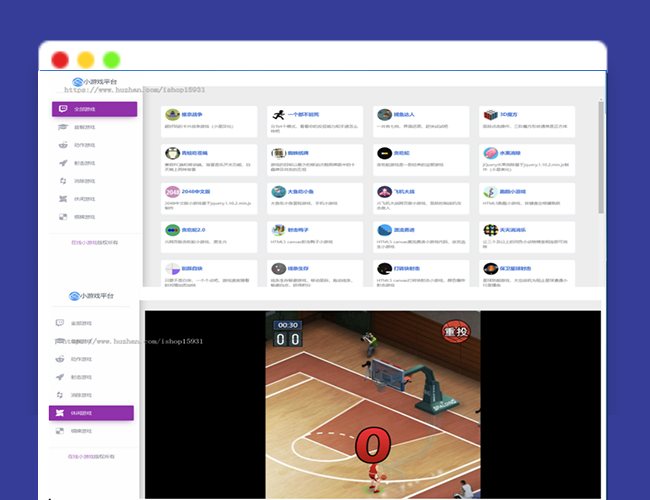Click the 小游戏平台 logo in the game list view
The height and width of the screenshot is (500, 650).
[x=95, y=82]
